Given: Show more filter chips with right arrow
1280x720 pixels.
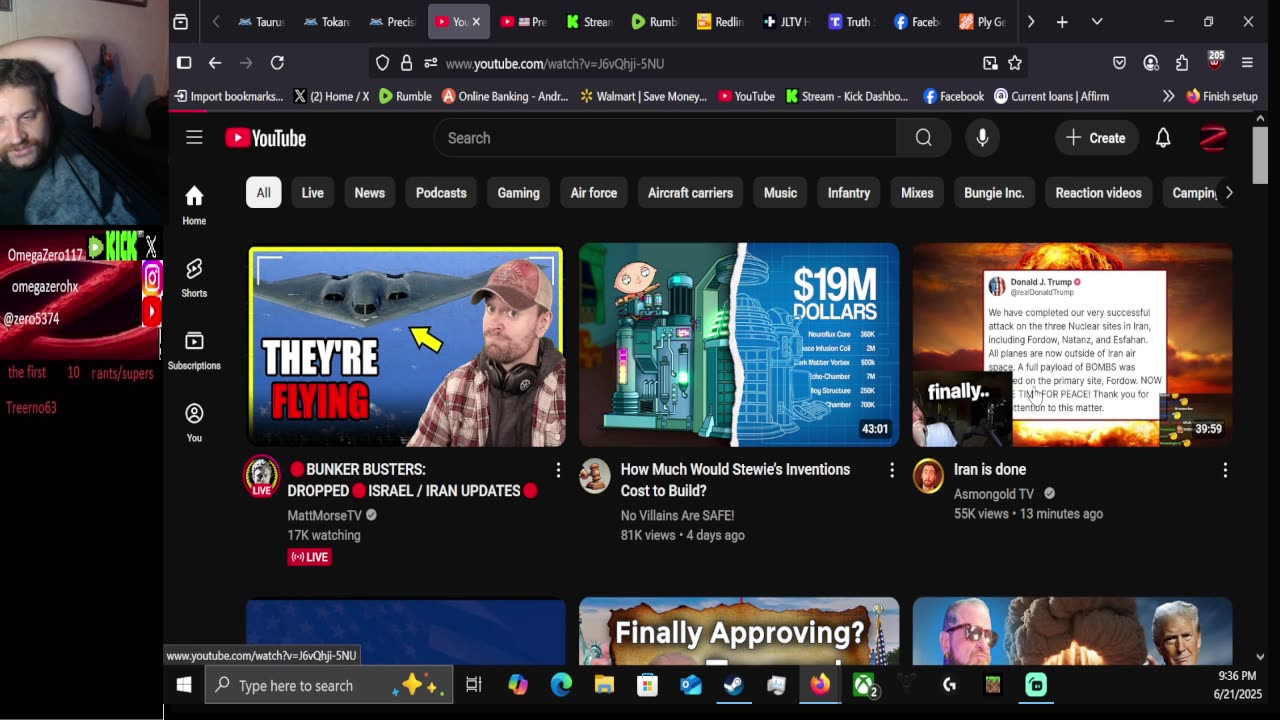Looking at the screenshot, I should pyautogui.click(x=1229, y=193).
